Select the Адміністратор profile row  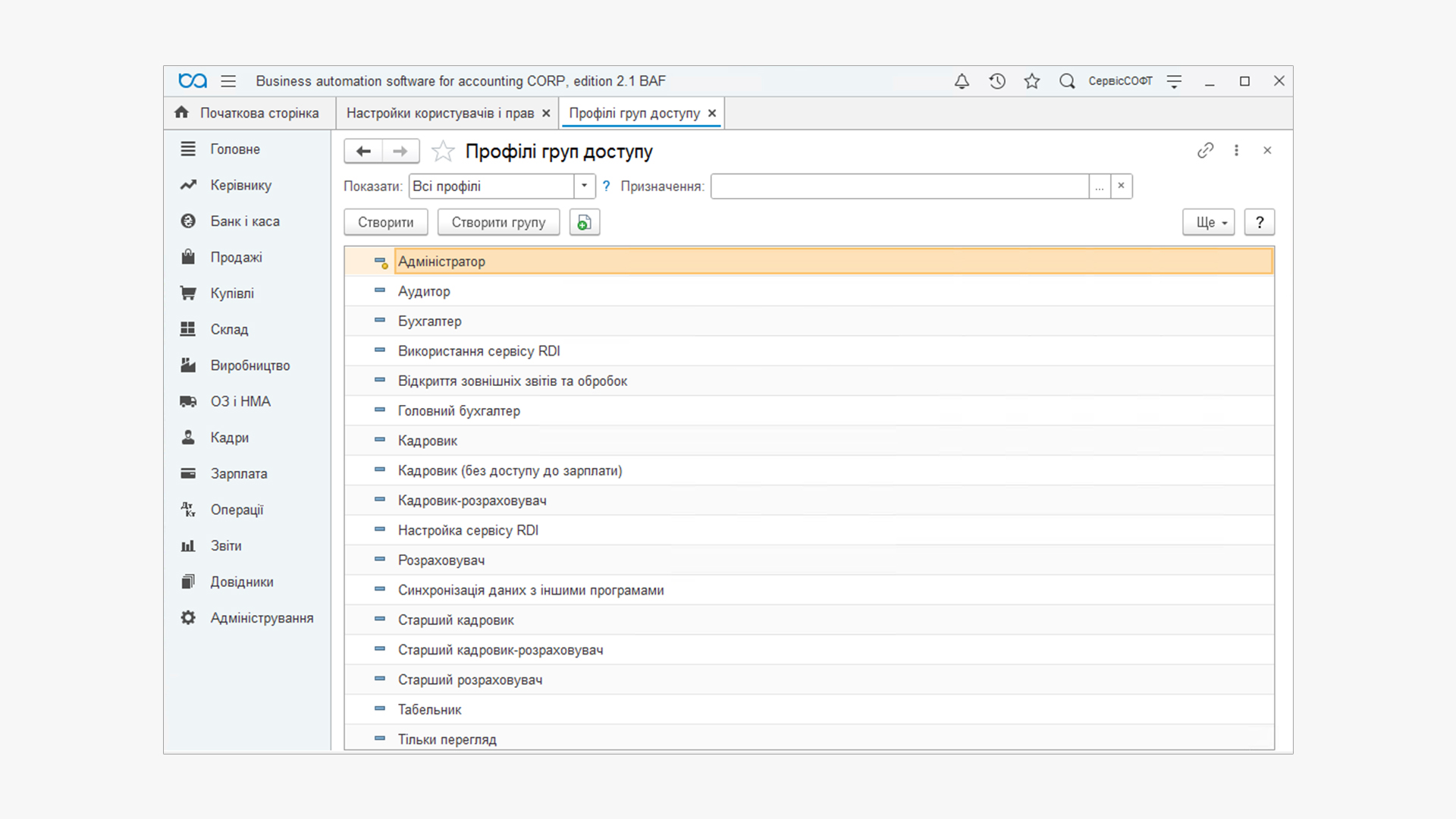[809, 262]
